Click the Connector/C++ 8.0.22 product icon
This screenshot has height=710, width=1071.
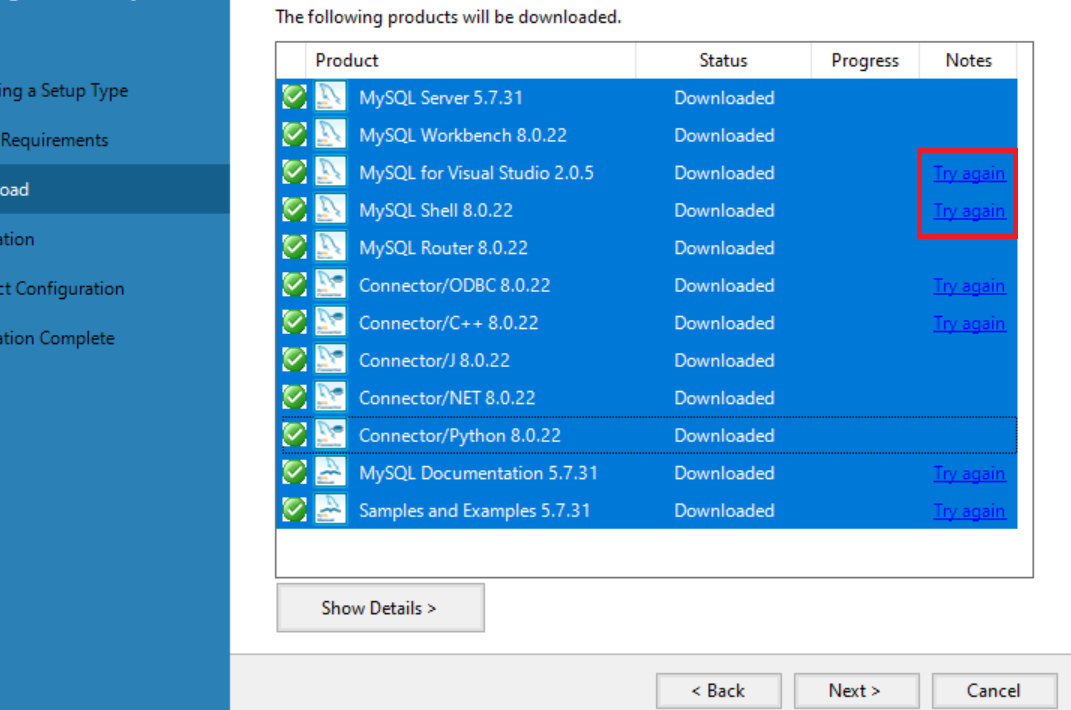click(331, 323)
